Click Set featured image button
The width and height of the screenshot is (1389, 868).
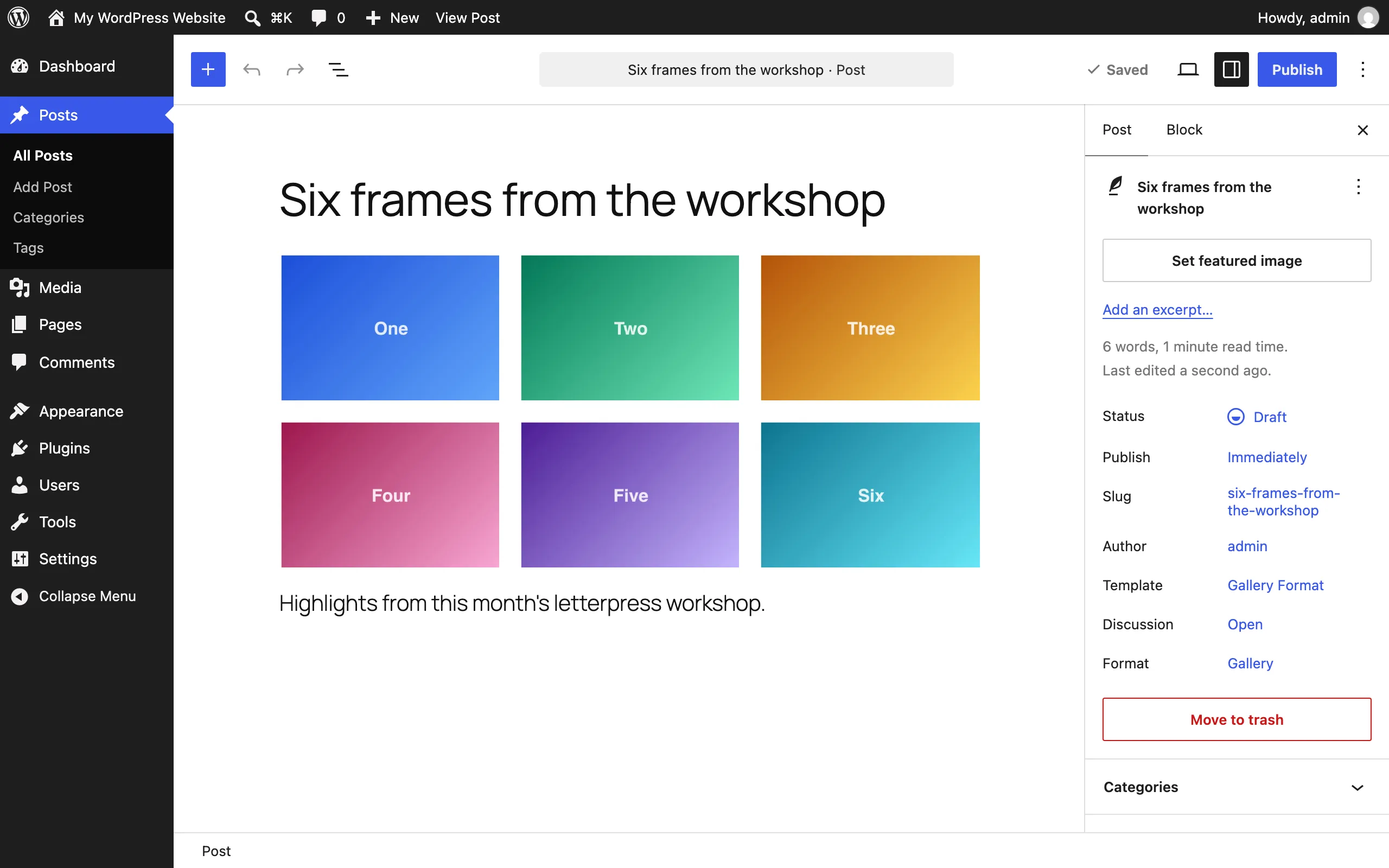pyautogui.click(x=1237, y=260)
